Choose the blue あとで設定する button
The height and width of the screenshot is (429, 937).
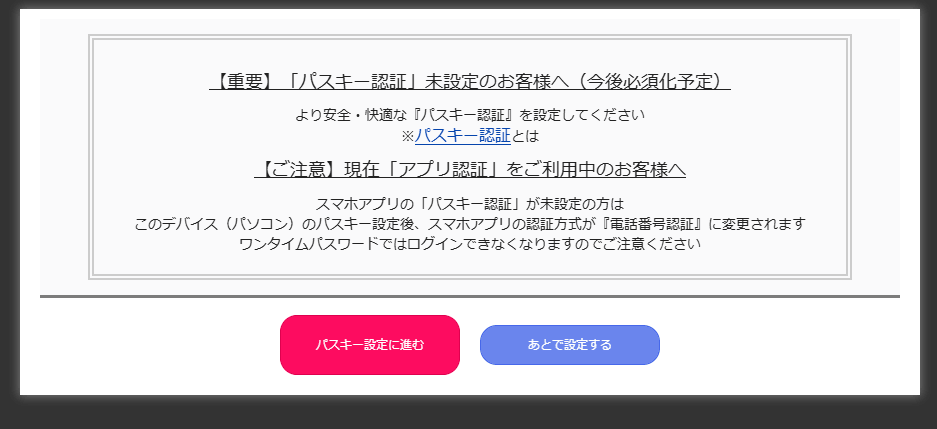coord(569,345)
